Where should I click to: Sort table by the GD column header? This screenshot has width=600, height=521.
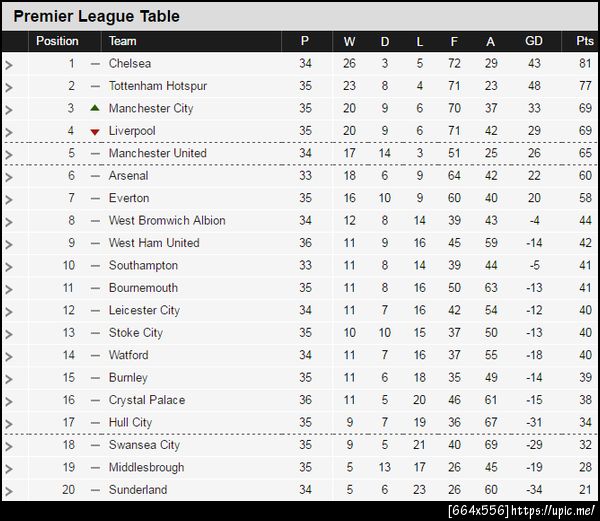(x=534, y=41)
